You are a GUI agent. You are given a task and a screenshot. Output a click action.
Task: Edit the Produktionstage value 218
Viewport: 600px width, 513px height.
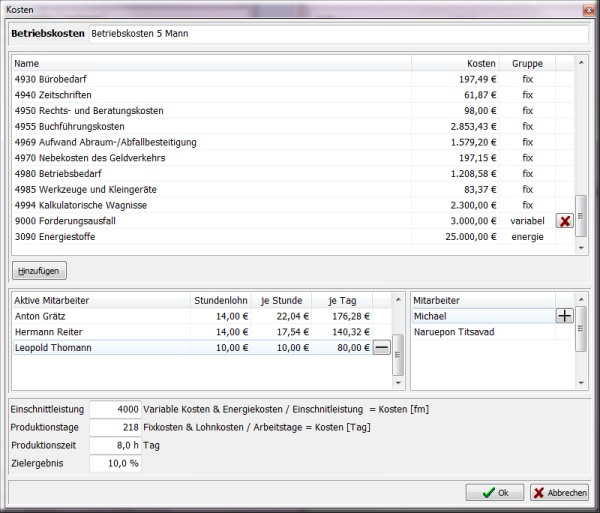click(x=115, y=427)
